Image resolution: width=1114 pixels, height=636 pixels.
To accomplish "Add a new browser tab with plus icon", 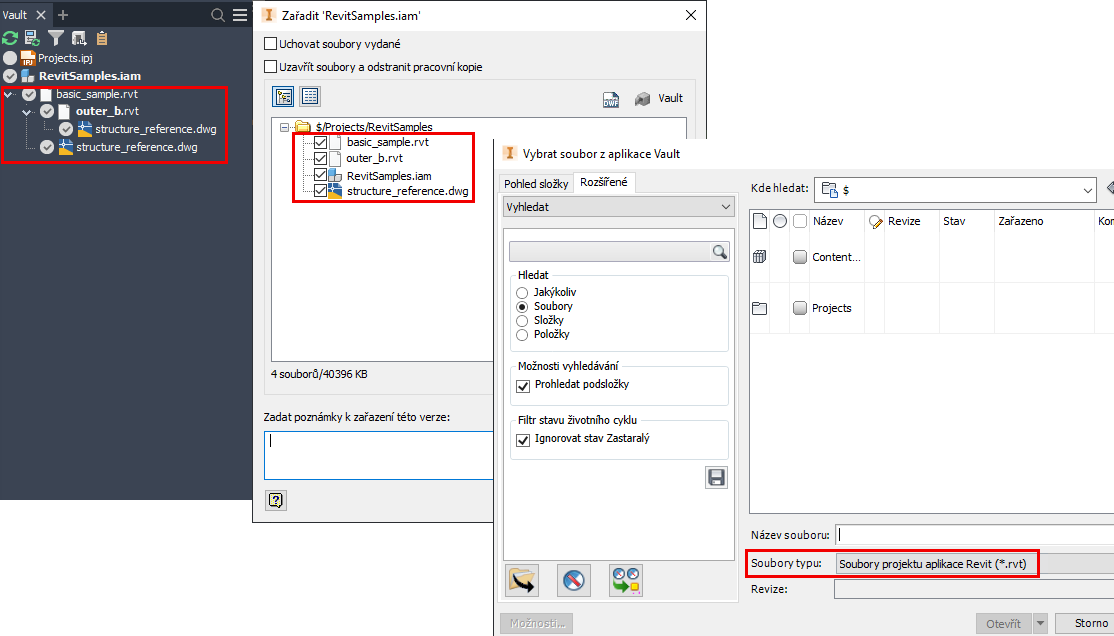I will (x=63, y=14).
